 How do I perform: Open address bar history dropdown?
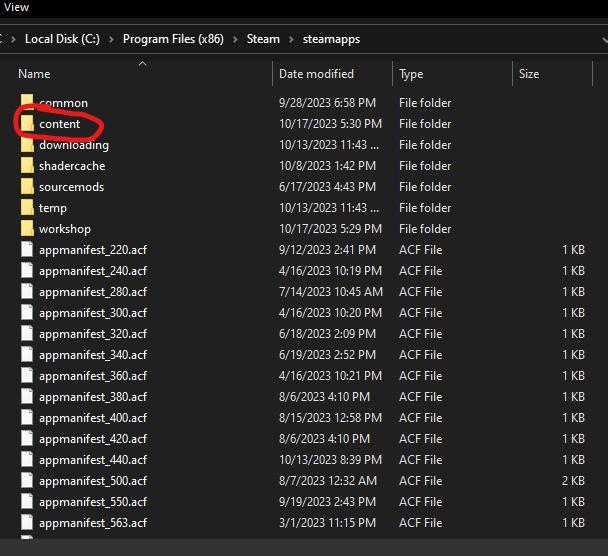point(604,40)
